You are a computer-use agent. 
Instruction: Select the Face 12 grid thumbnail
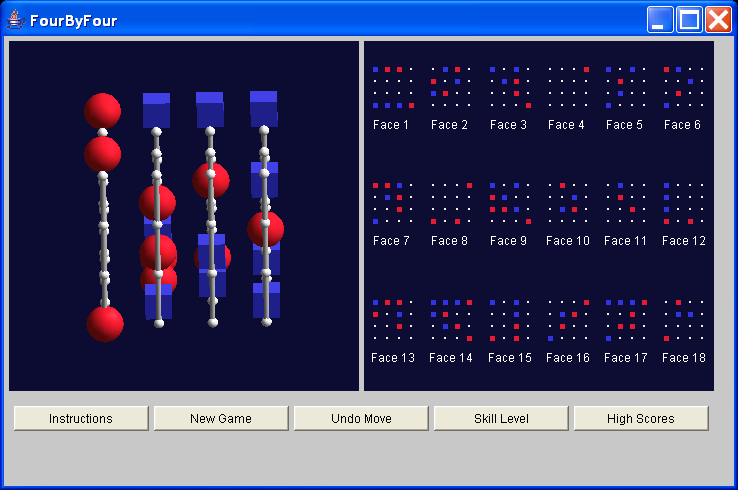click(684, 203)
